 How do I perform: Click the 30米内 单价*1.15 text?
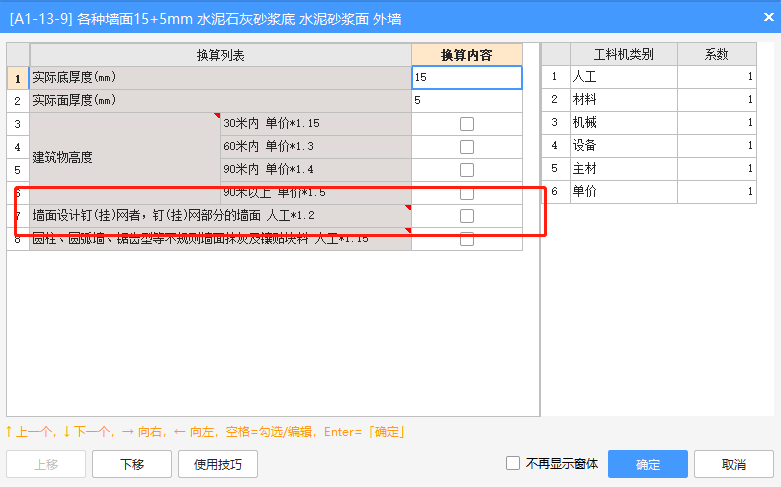click(x=271, y=123)
